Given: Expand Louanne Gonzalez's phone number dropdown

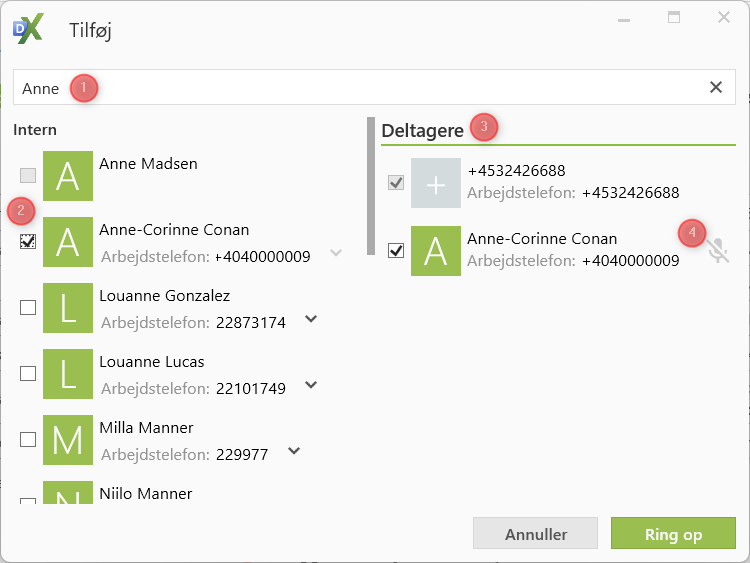Looking at the screenshot, I should point(311,320).
